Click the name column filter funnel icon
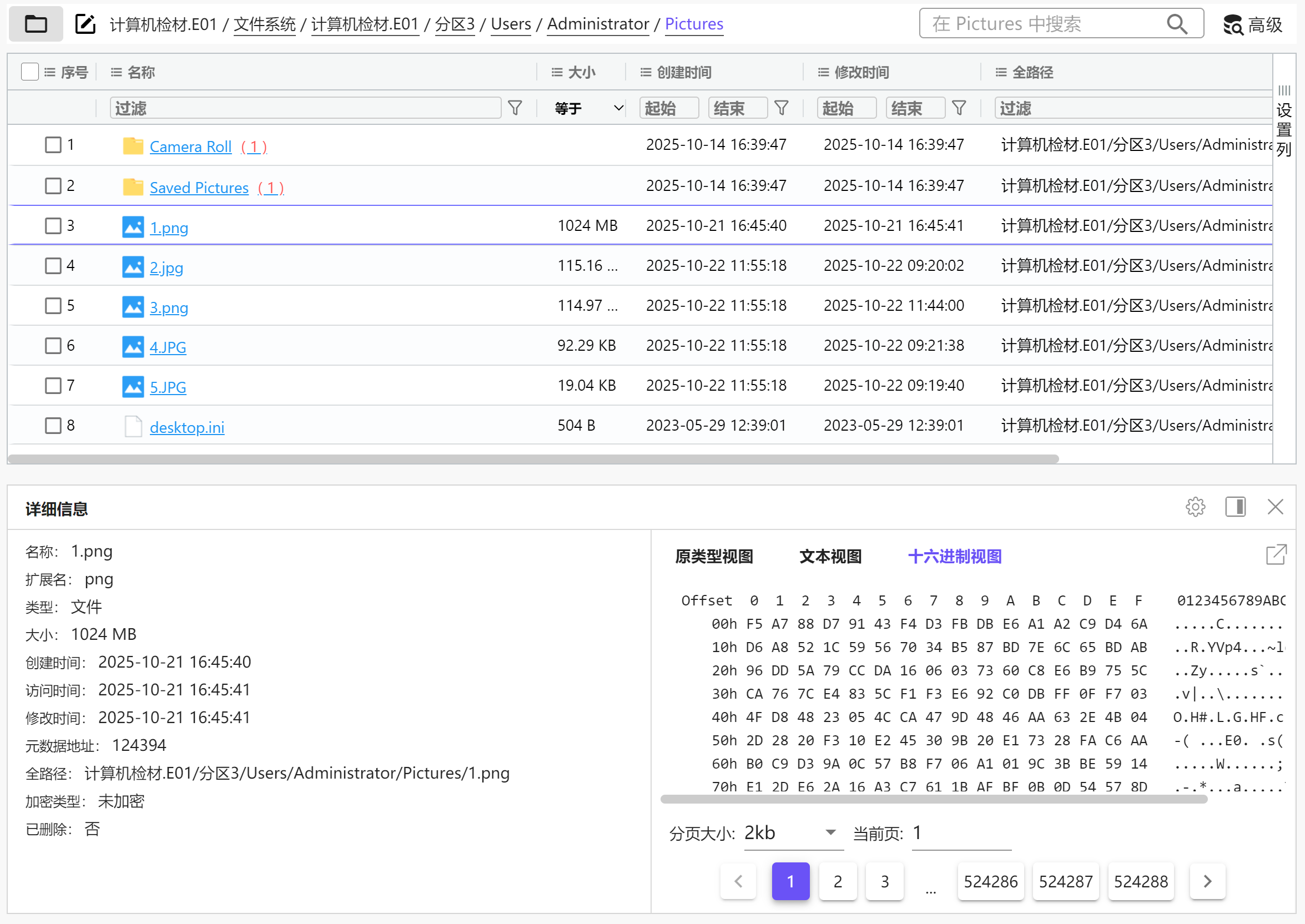 click(515, 108)
